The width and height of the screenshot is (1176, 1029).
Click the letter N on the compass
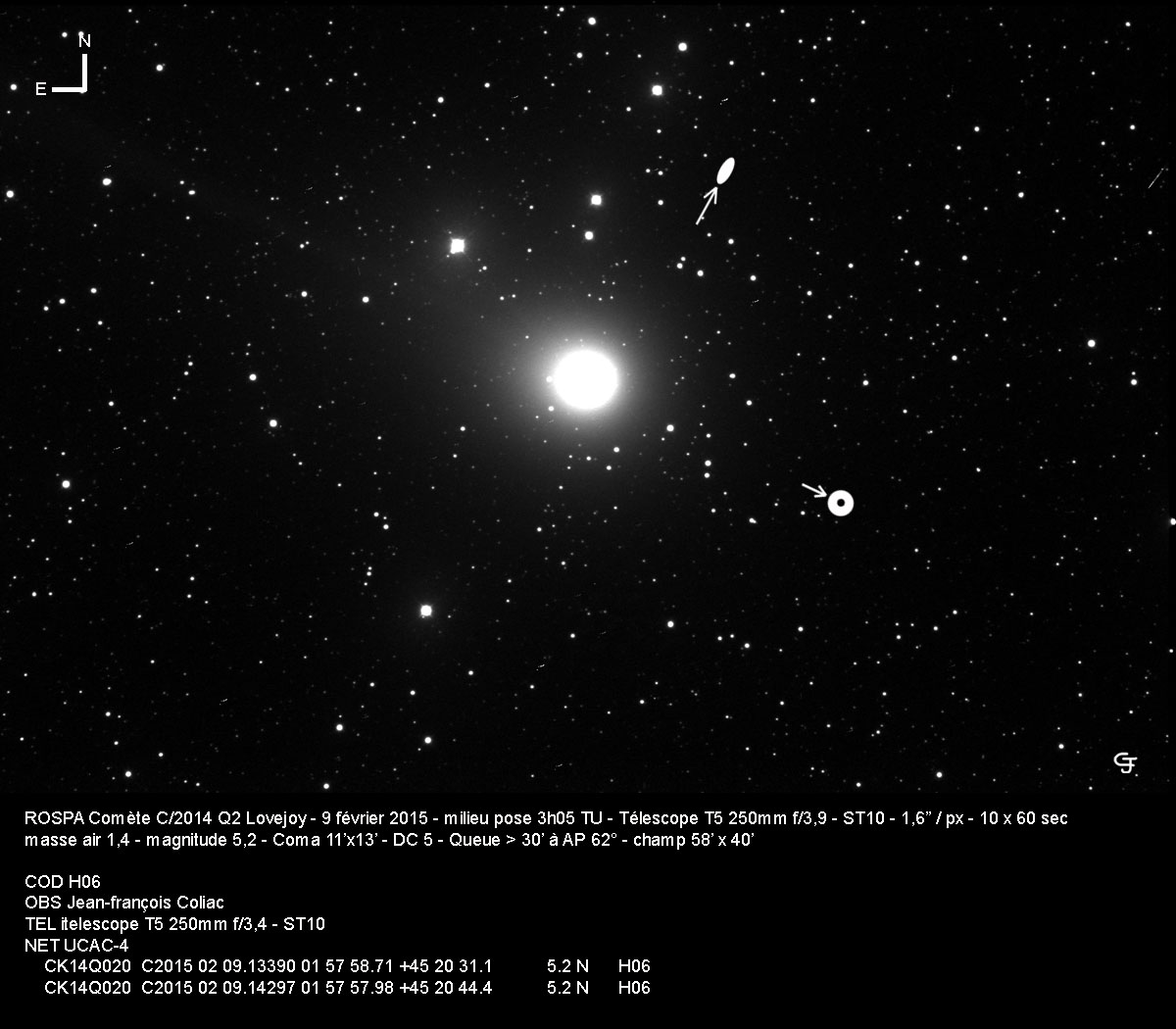(x=84, y=41)
